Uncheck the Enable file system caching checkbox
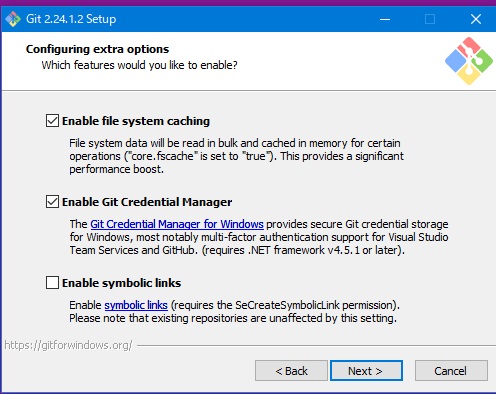Screen dimensions: 496x394 click(x=52, y=121)
